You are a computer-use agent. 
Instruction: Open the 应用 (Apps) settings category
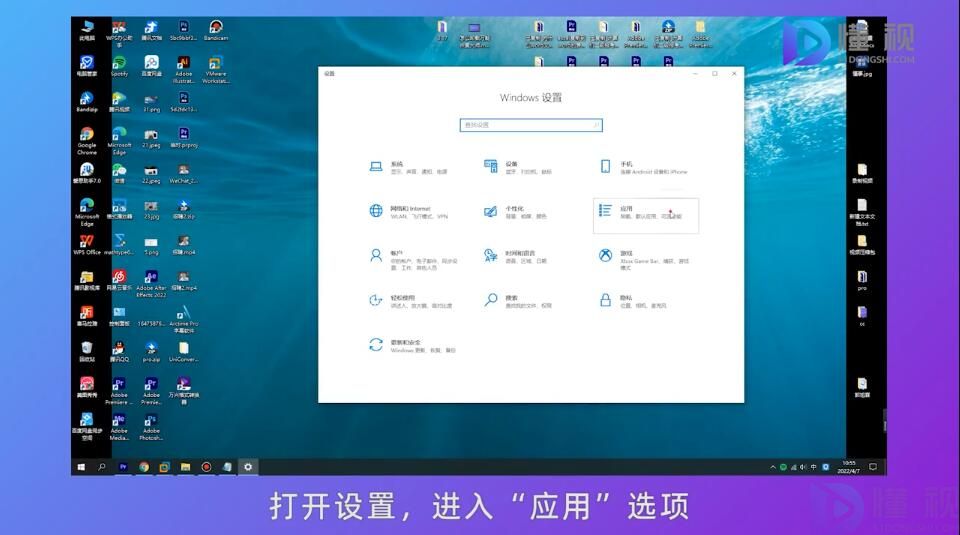point(645,215)
